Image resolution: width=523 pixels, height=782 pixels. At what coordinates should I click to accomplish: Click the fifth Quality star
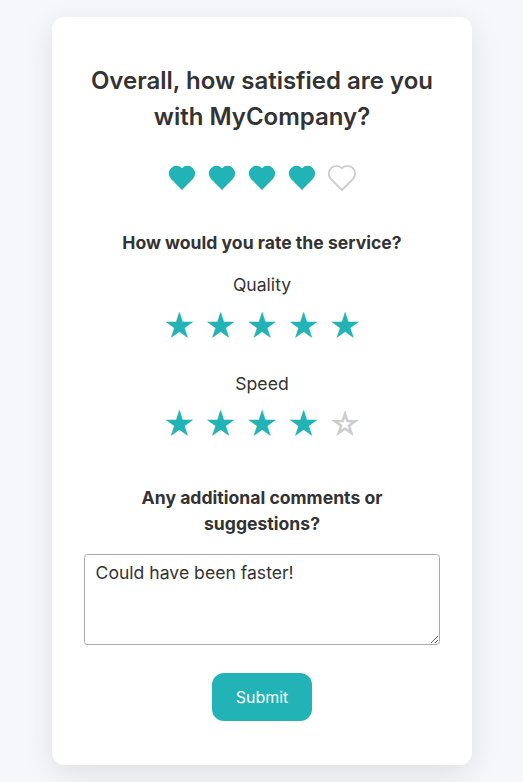345,326
